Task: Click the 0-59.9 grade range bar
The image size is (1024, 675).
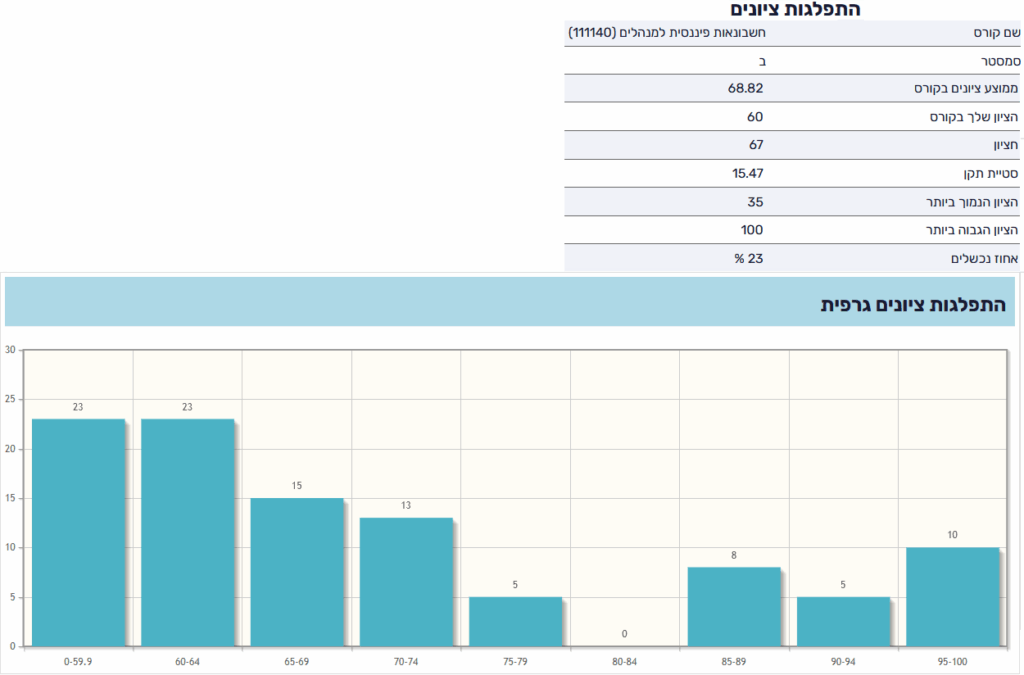Action: (78, 532)
